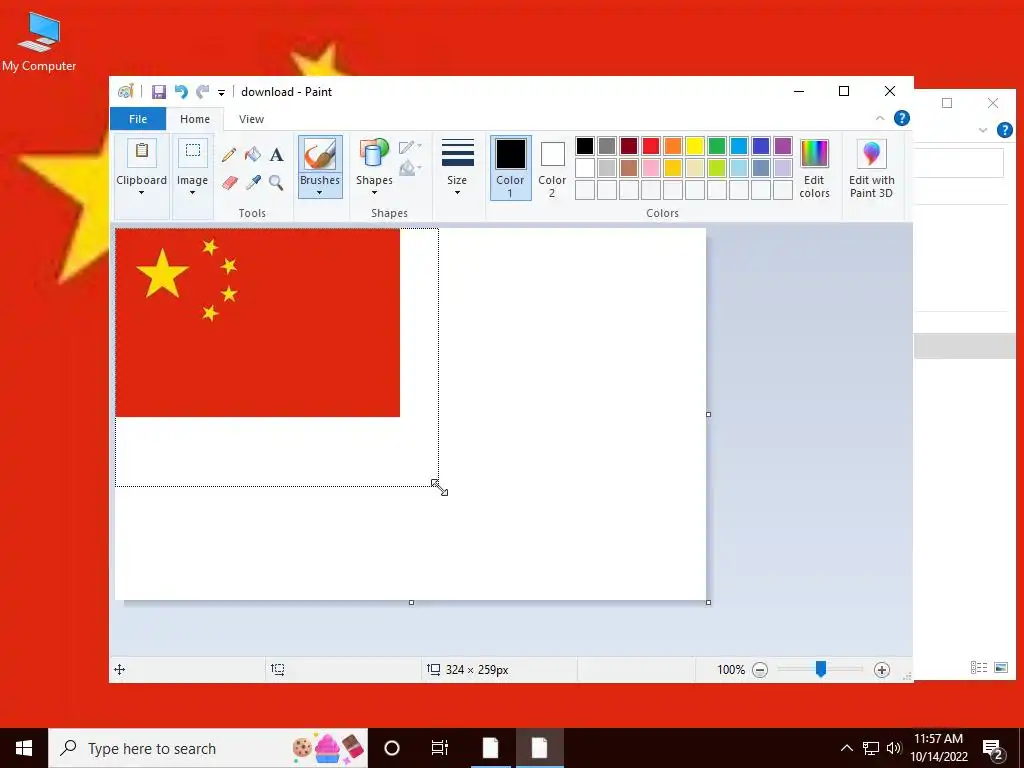Open Edit with Paint 3D
The height and width of the screenshot is (768, 1024).
(871, 168)
